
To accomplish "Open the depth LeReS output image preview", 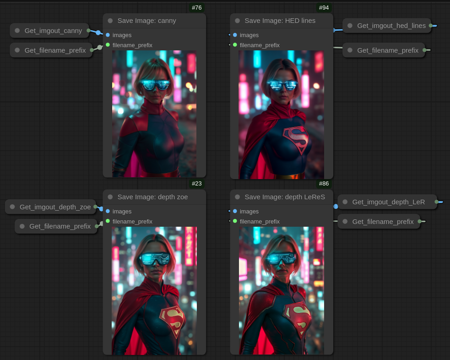I will (x=281, y=290).
